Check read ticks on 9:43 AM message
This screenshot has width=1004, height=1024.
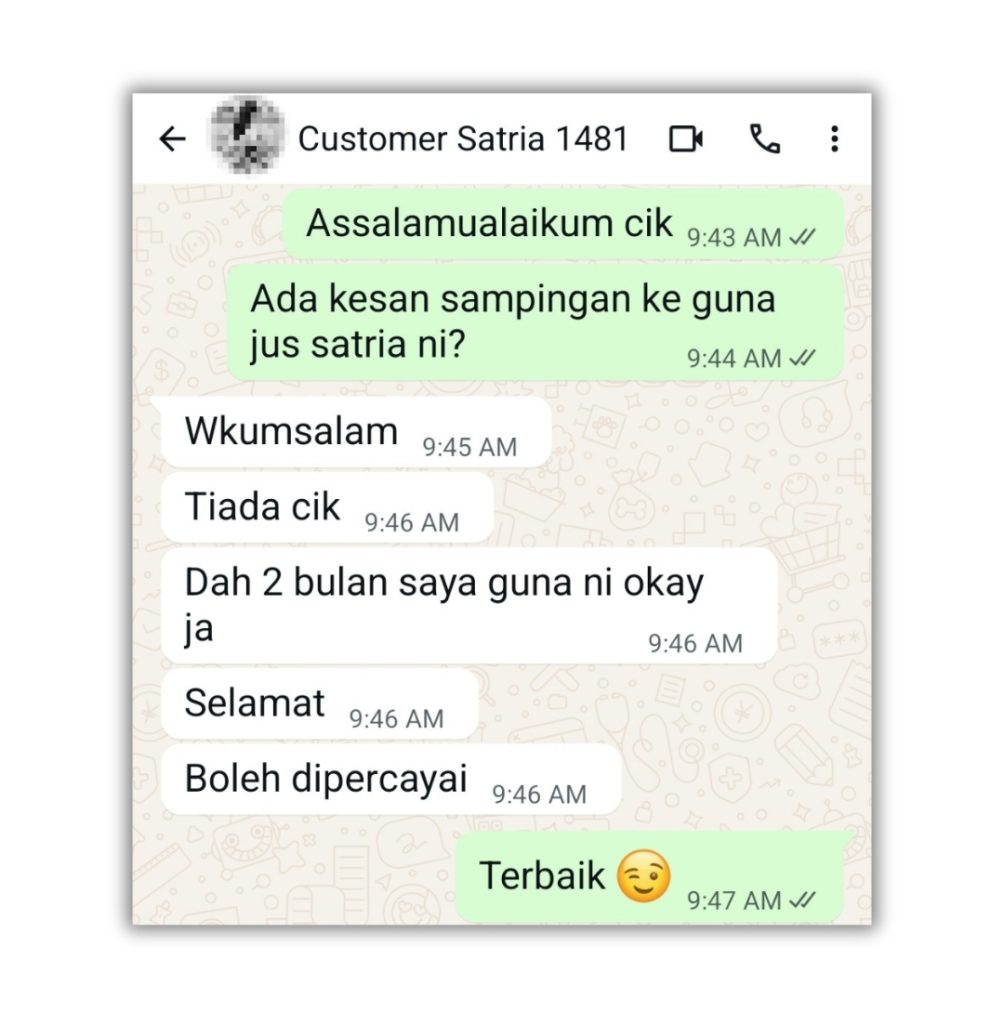click(802, 237)
